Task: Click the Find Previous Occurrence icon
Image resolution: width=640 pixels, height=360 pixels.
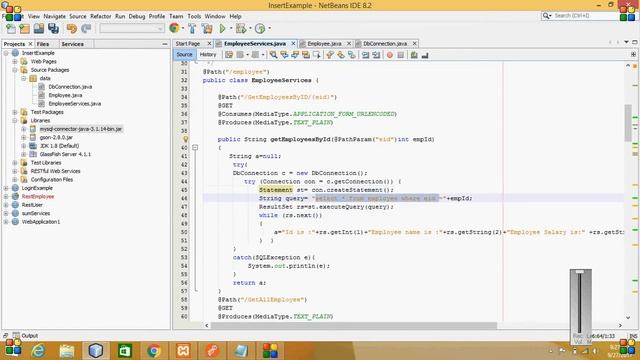Action: click(x=284, y=55)
